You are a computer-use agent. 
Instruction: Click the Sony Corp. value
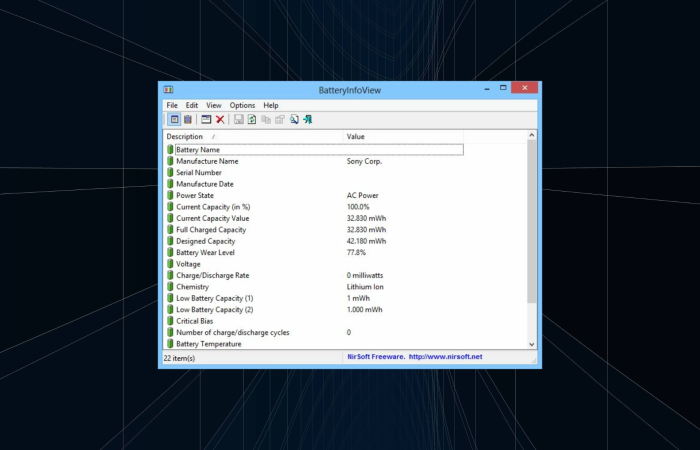click(x=364, y=161)
